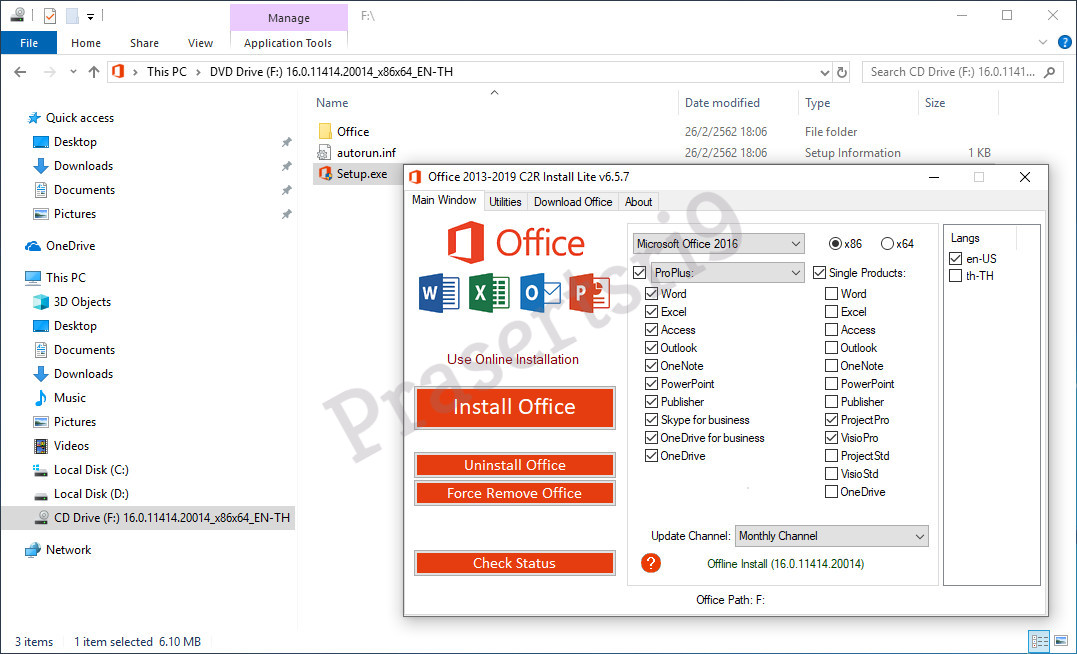Click the Local Disk (C:) drive icon
Image resolution: width=1077 pixels, height=654 pixels.
(x=41, y=470)
